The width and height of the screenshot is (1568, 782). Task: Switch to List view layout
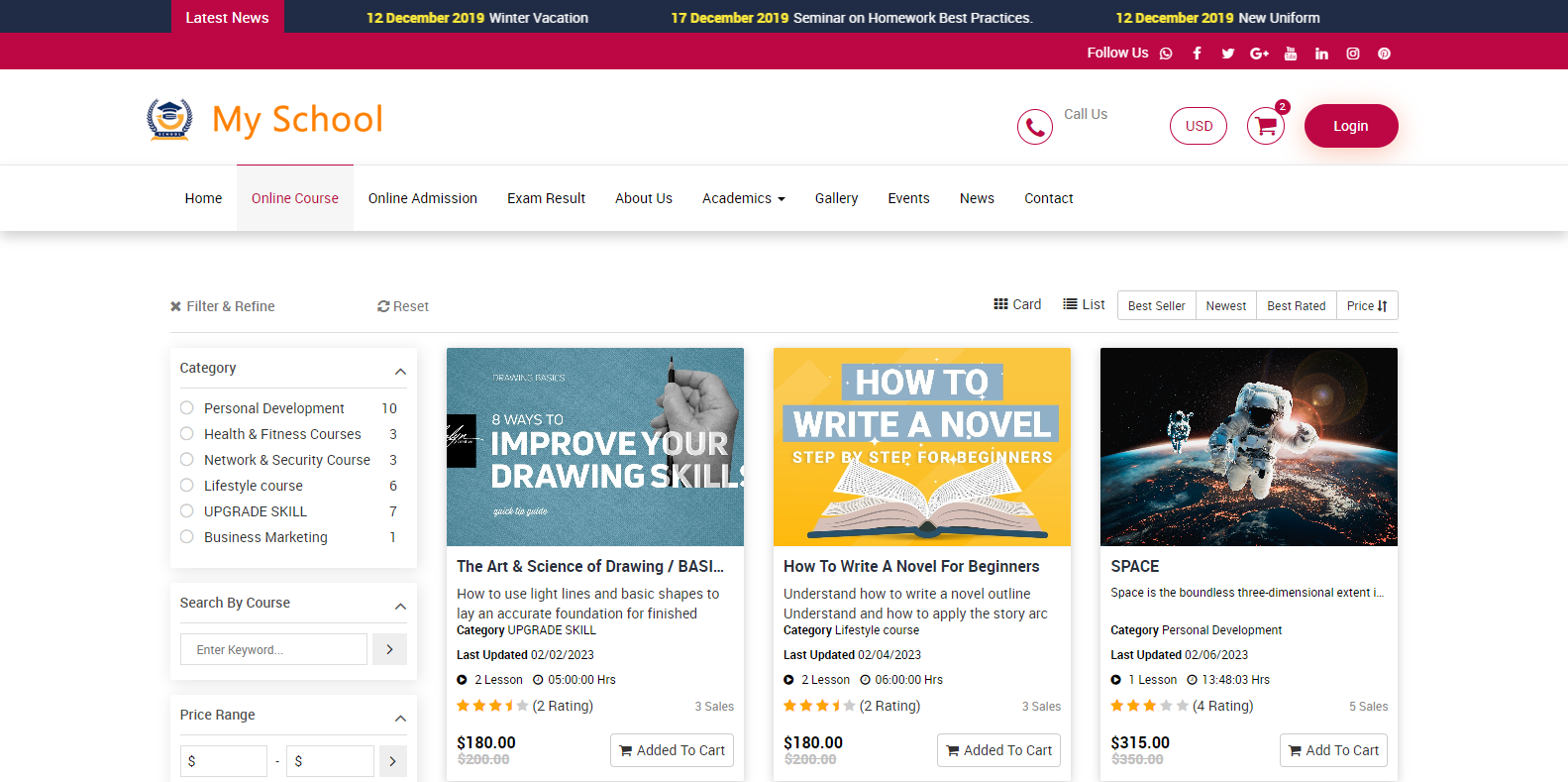1084,304
